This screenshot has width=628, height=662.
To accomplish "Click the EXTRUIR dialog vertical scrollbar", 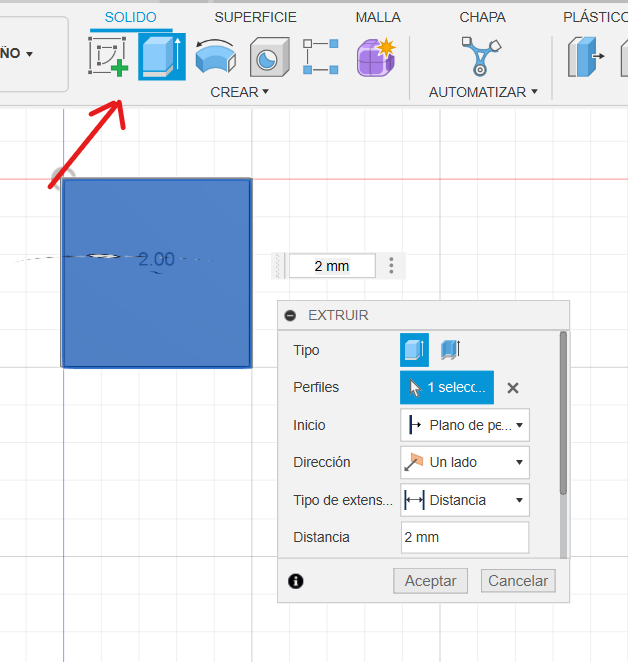I will 563,414.
